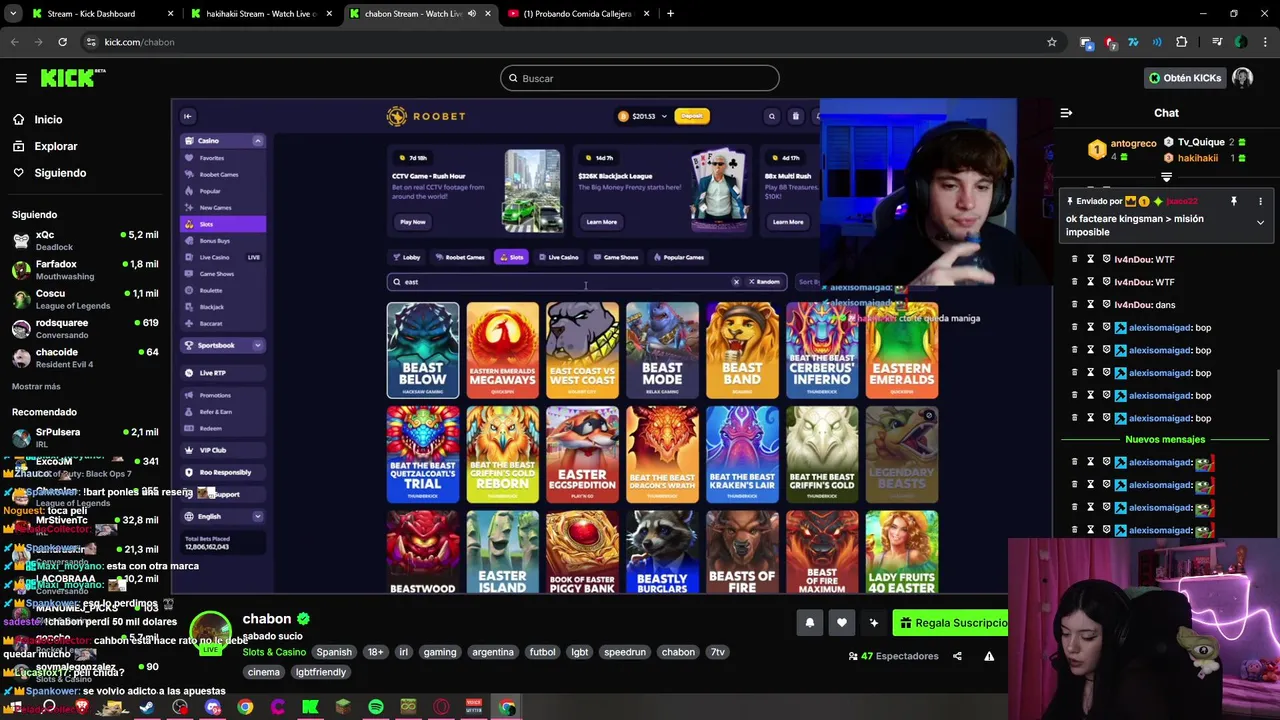Open Steam from the taskbar
This screenshot has width=1280, height=720.
tap(147, 707)
